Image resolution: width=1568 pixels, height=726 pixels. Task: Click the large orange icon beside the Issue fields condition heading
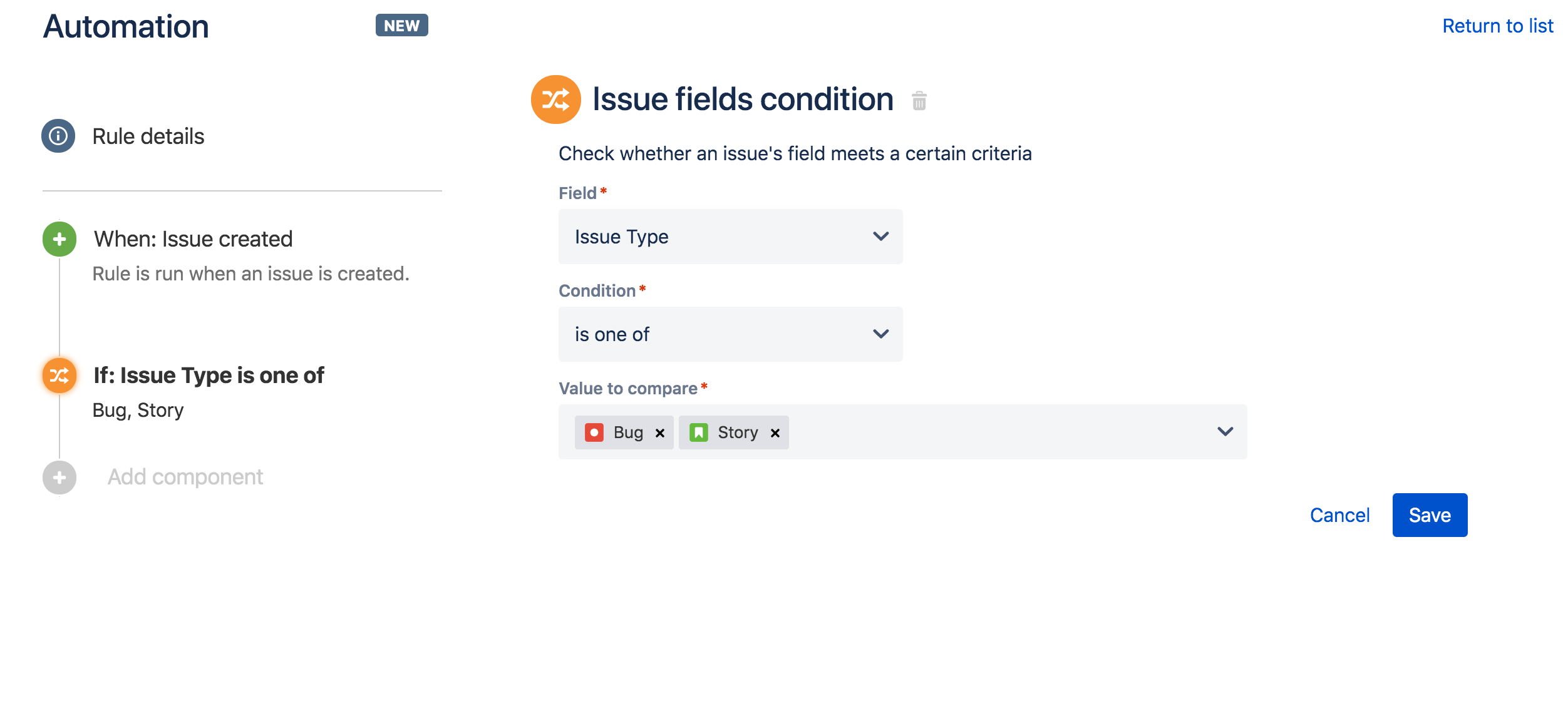556,100
